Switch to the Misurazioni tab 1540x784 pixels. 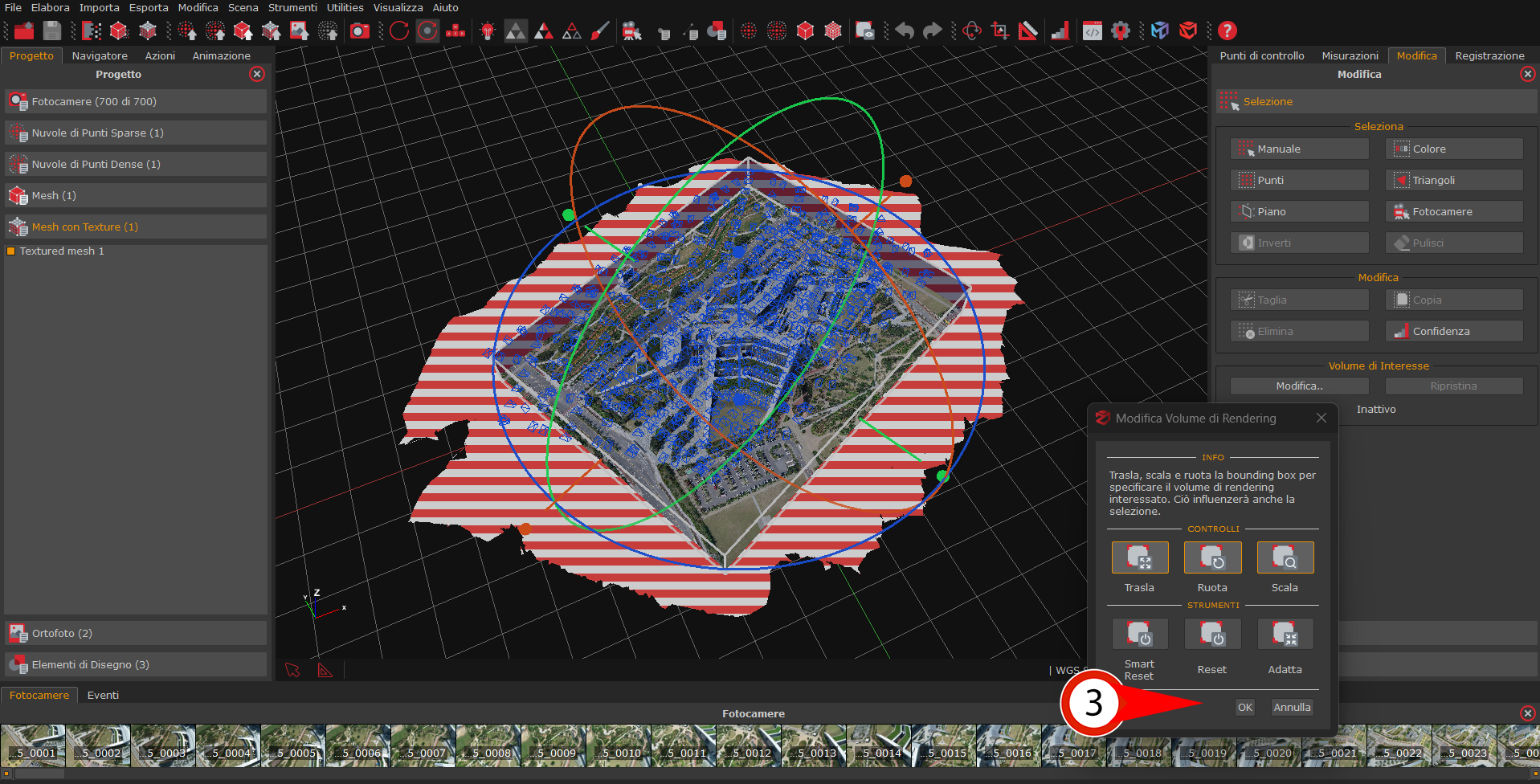(x=1350, y=56)
